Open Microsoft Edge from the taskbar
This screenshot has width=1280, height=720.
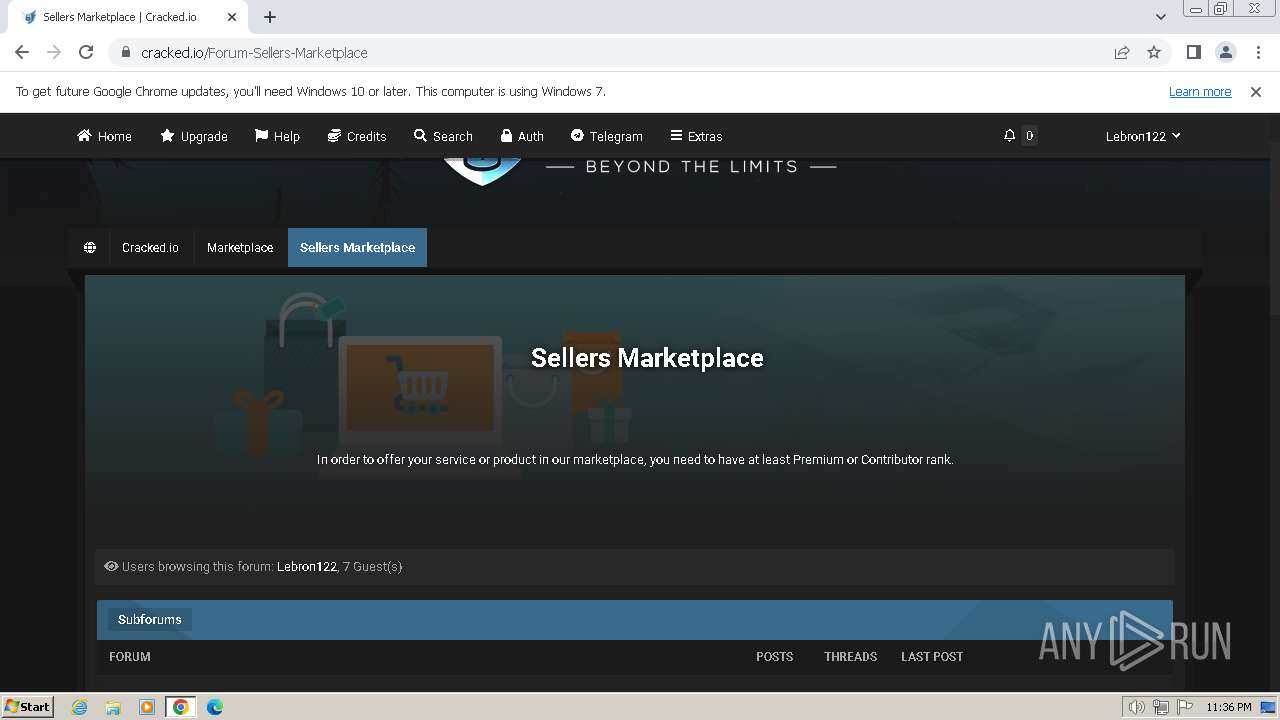point(214,707)
